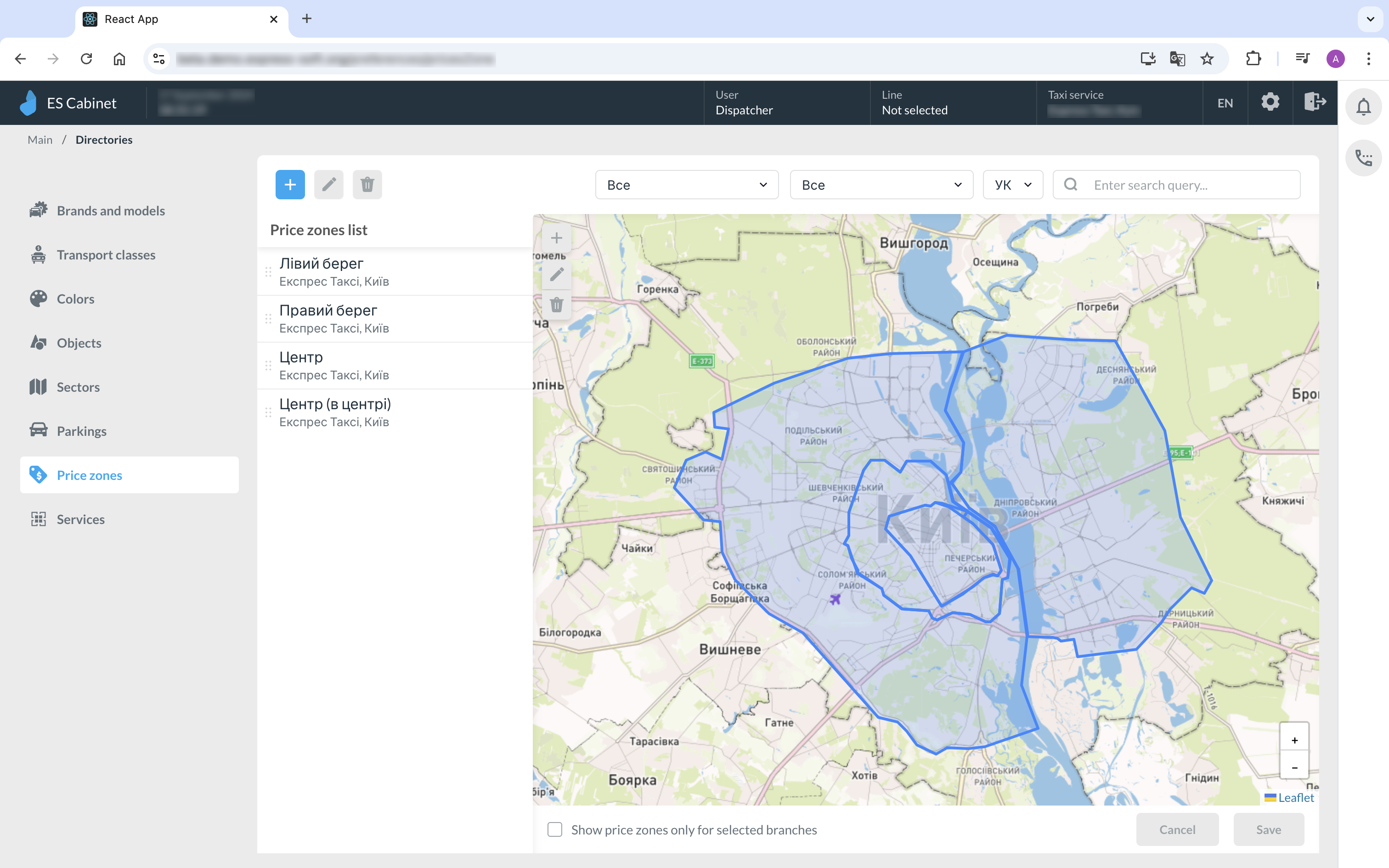
Task: Open Services directory
Action: pos(129,519)
